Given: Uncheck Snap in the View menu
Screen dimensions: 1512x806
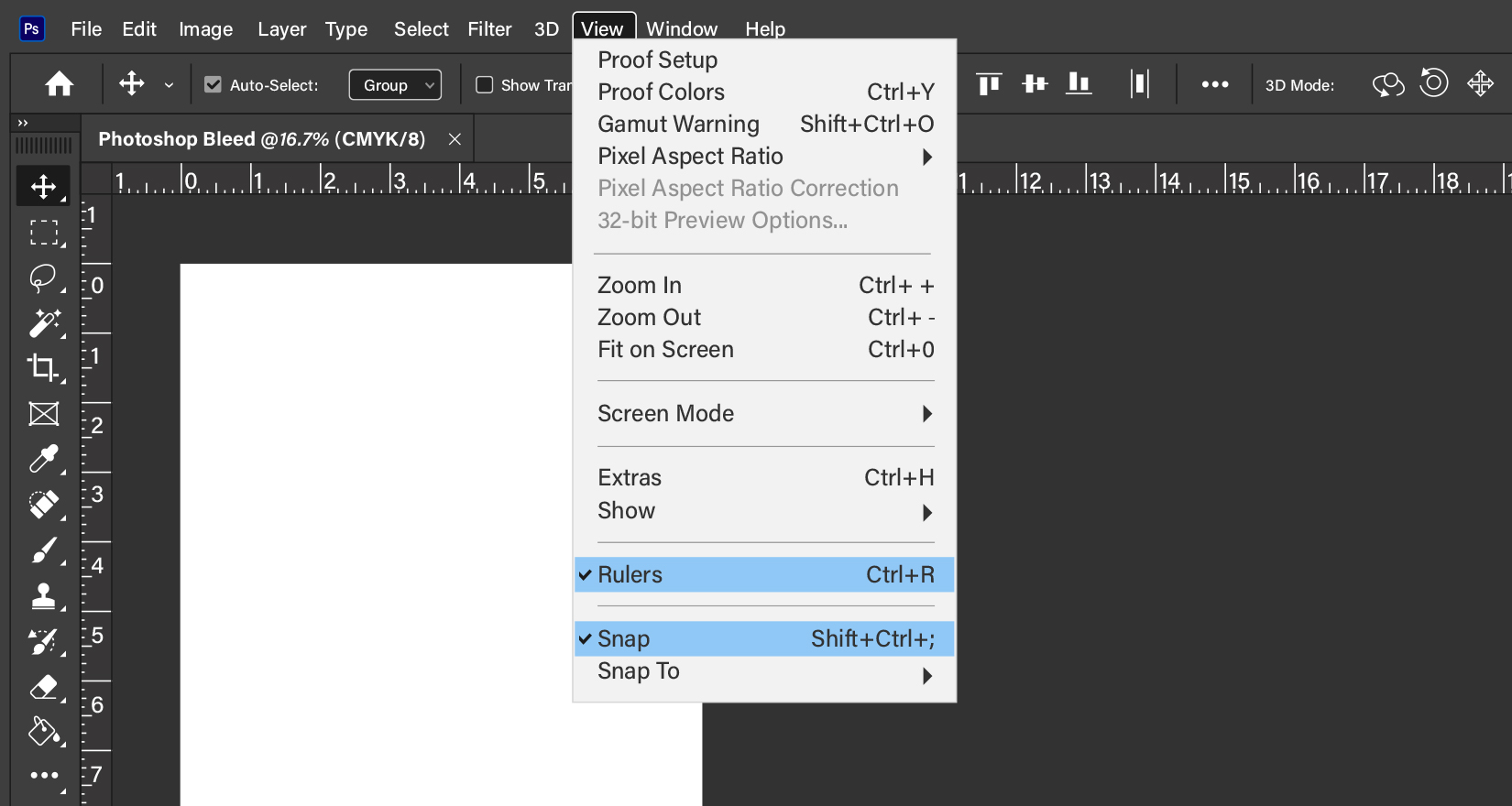Looking at the screenshot, I should (764, 638).
